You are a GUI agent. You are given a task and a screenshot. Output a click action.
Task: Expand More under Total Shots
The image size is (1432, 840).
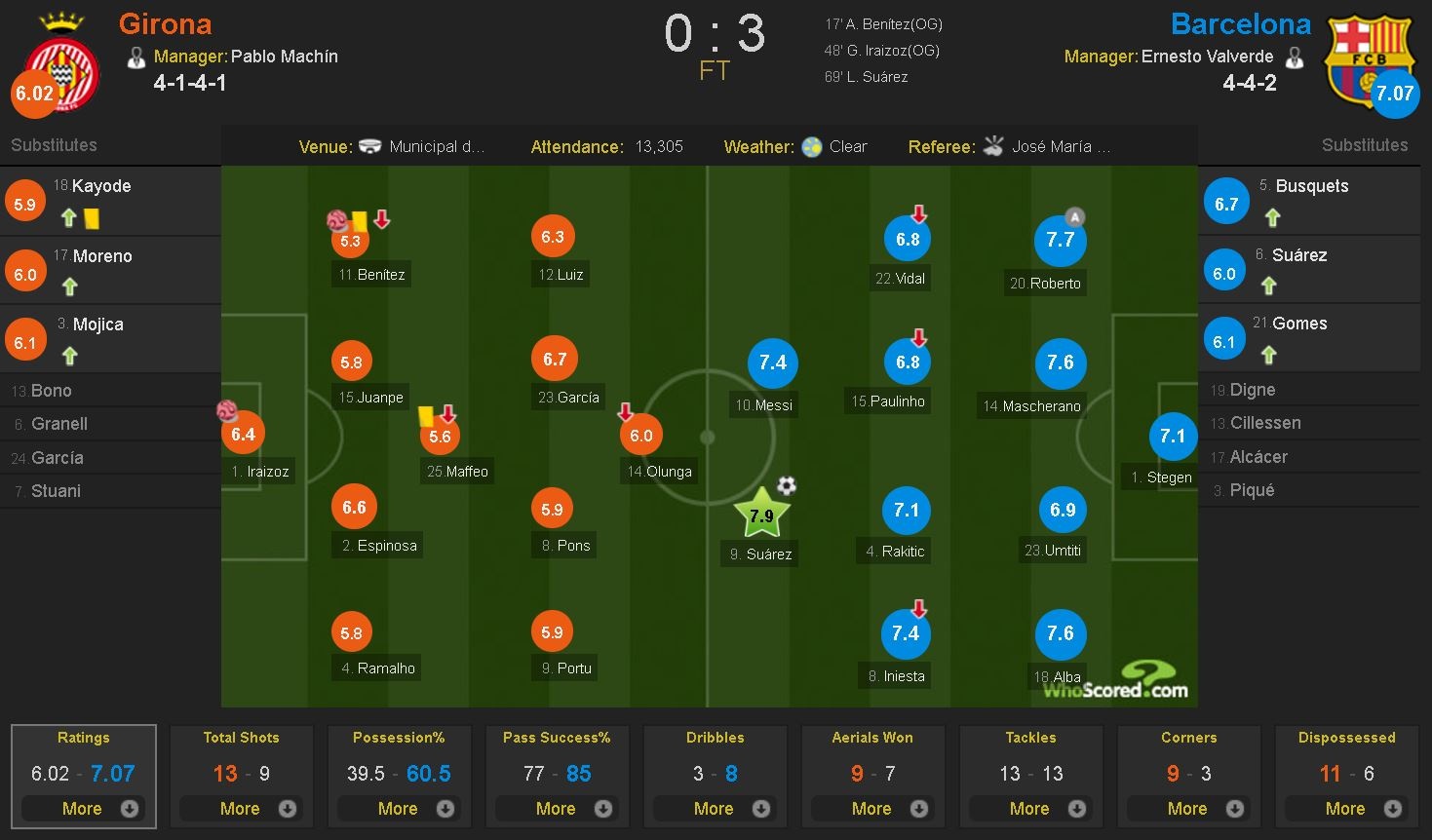click(241, 808)
